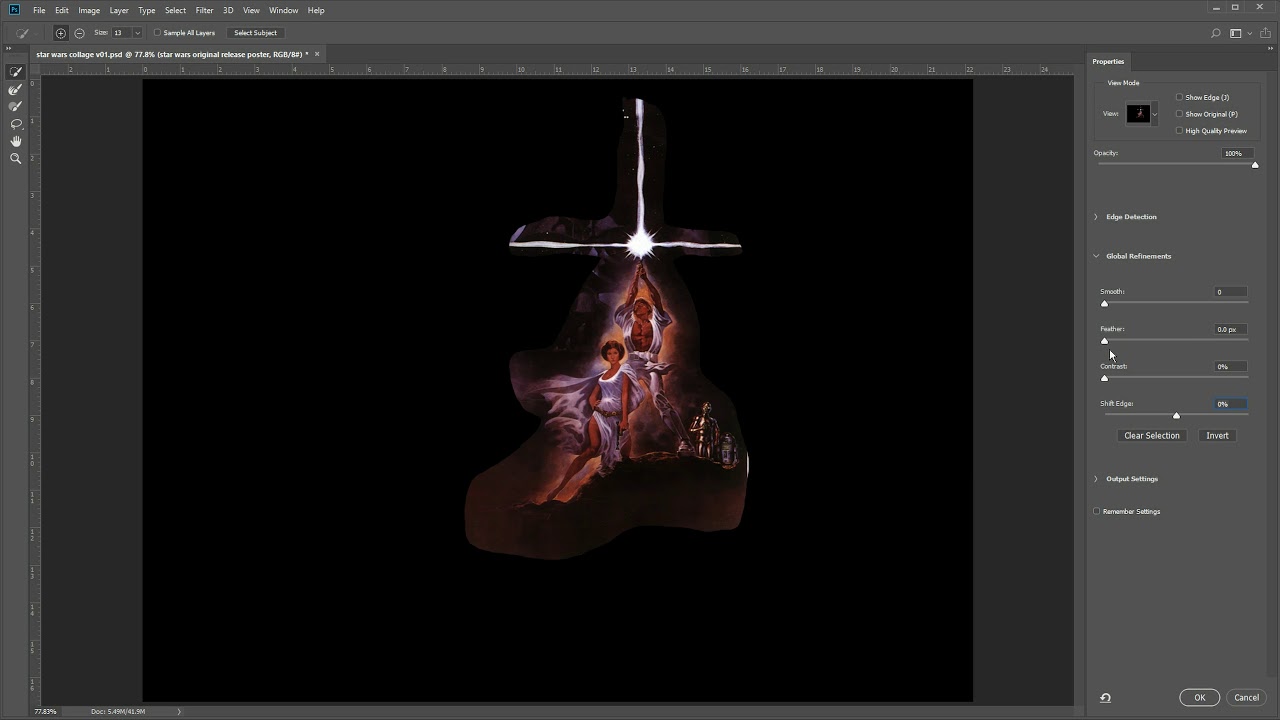Open the Image menu
The width and height of the screenshot is (1280, 720).
tap(89, 10)
